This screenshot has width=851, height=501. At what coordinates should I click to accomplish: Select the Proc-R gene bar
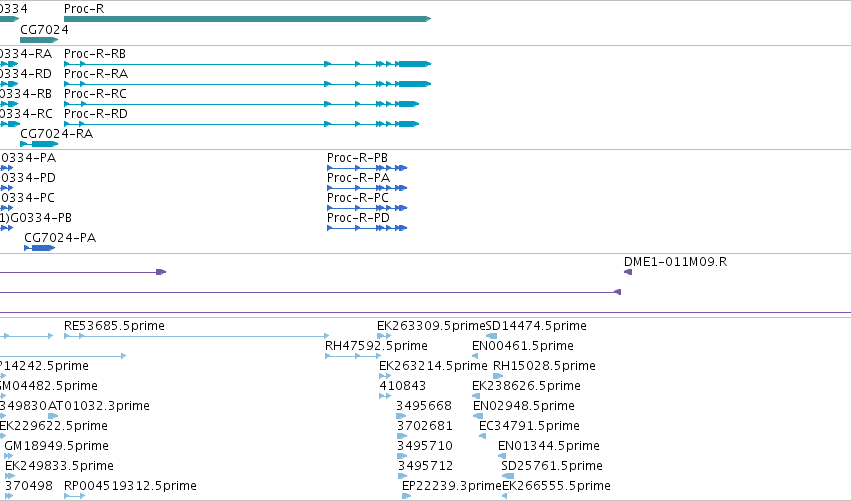(247, 19)
